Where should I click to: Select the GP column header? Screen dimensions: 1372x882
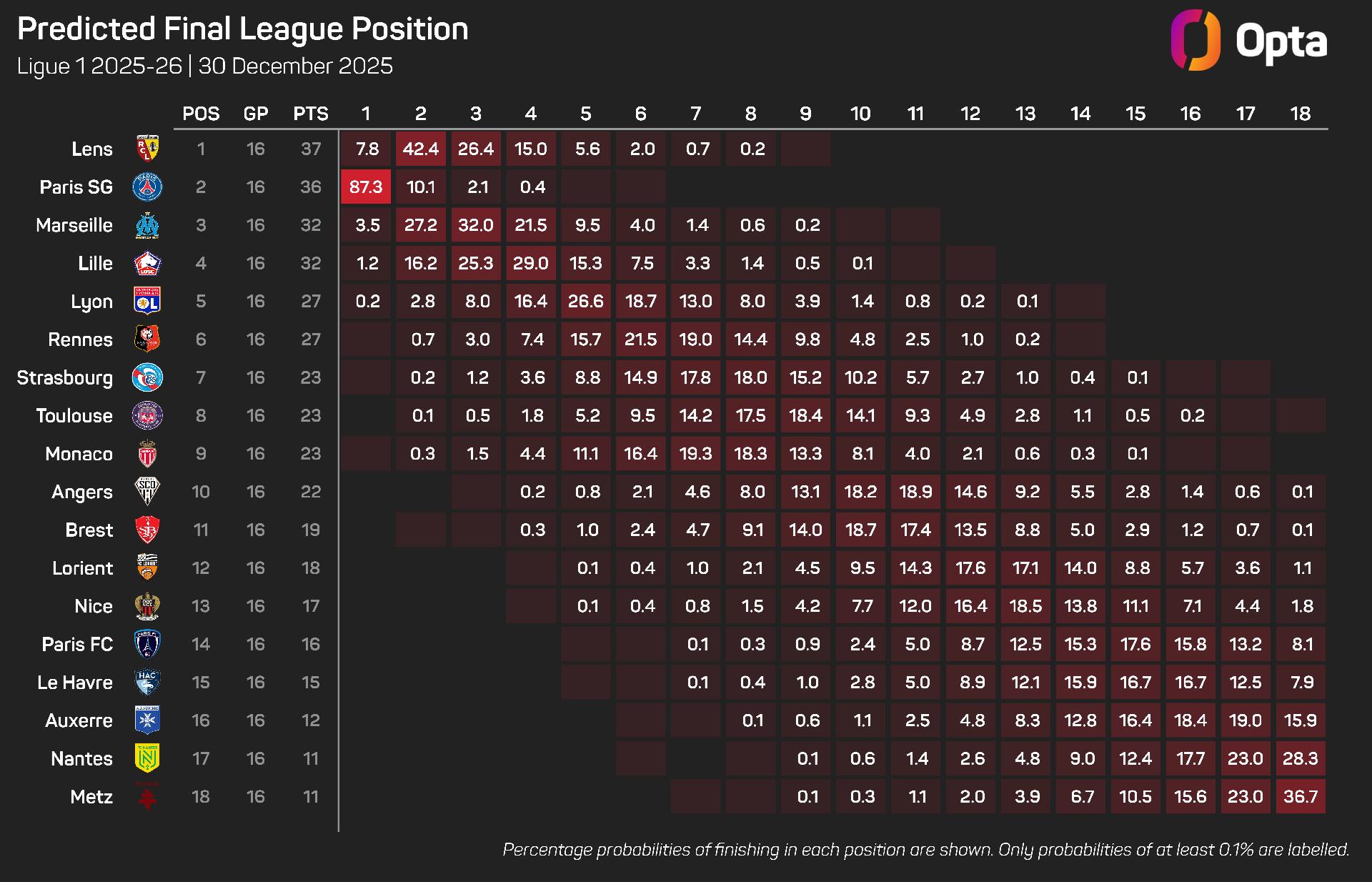click(256, 114)
